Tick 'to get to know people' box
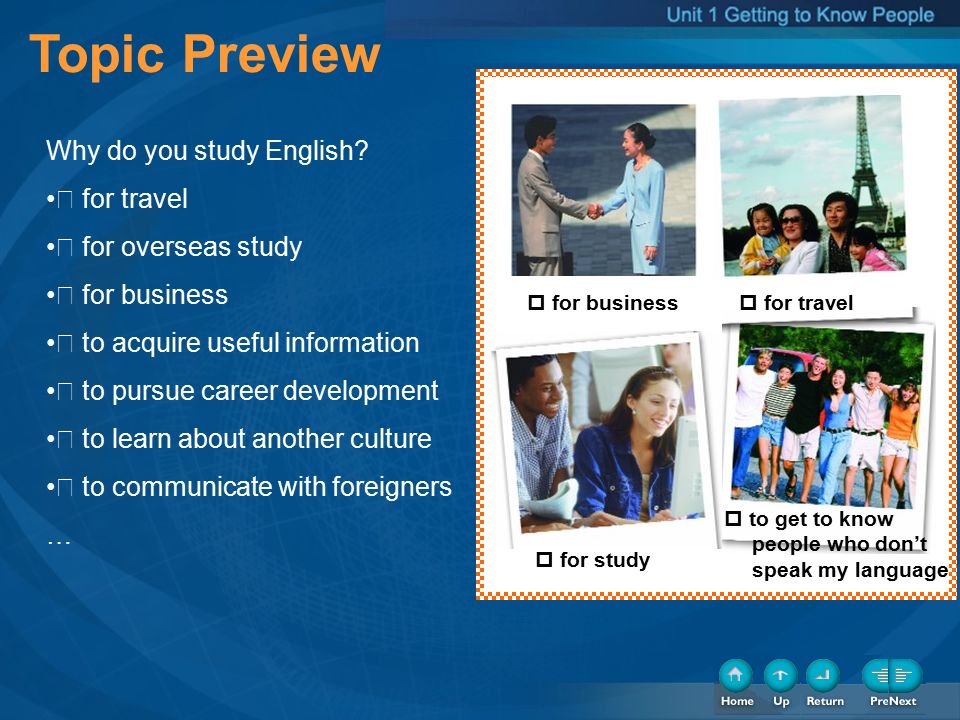Viewport: 960px width, 720px height. [x=733, y=519]
